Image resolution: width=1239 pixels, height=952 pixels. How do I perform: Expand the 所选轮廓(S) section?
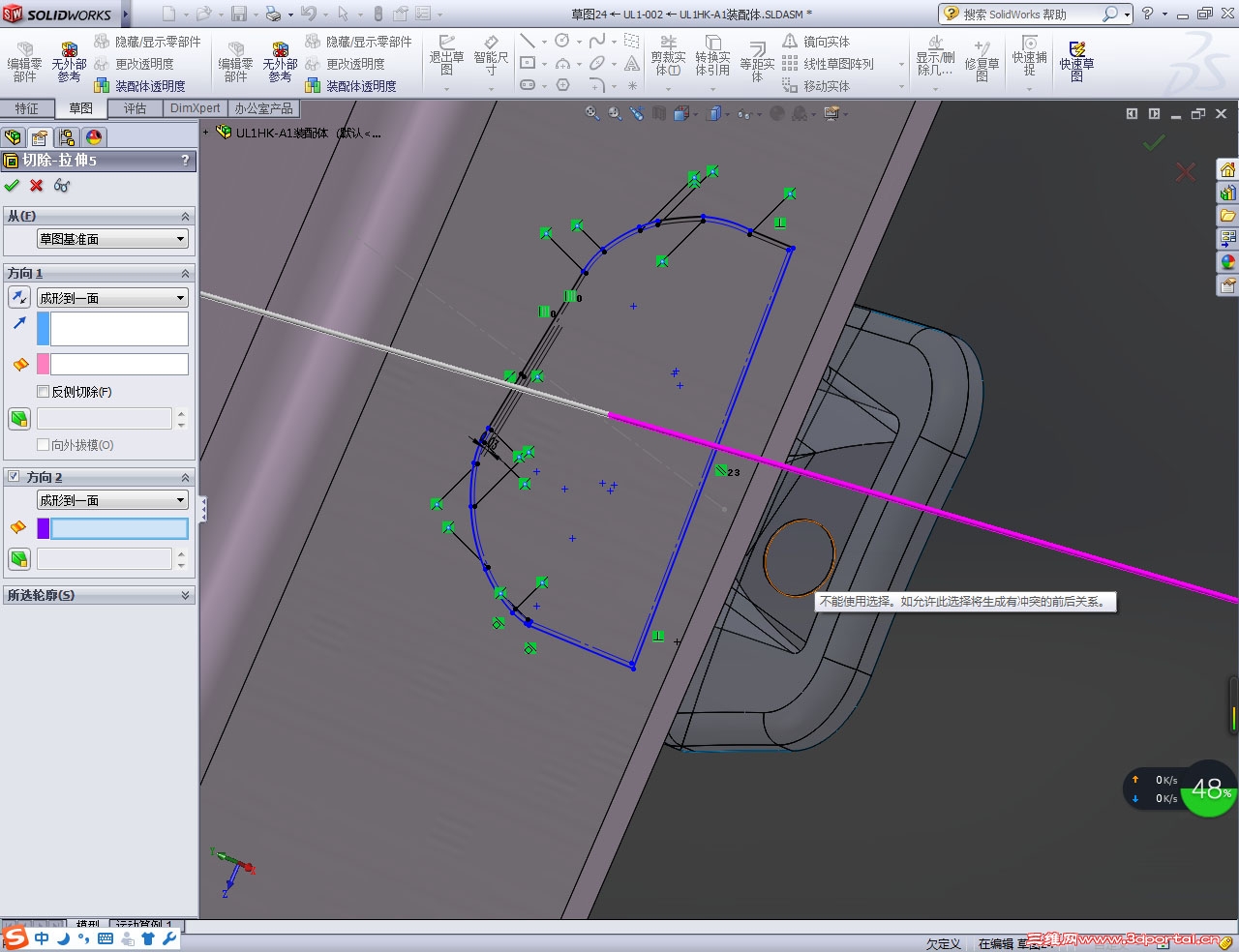click(x=185, y=595)
